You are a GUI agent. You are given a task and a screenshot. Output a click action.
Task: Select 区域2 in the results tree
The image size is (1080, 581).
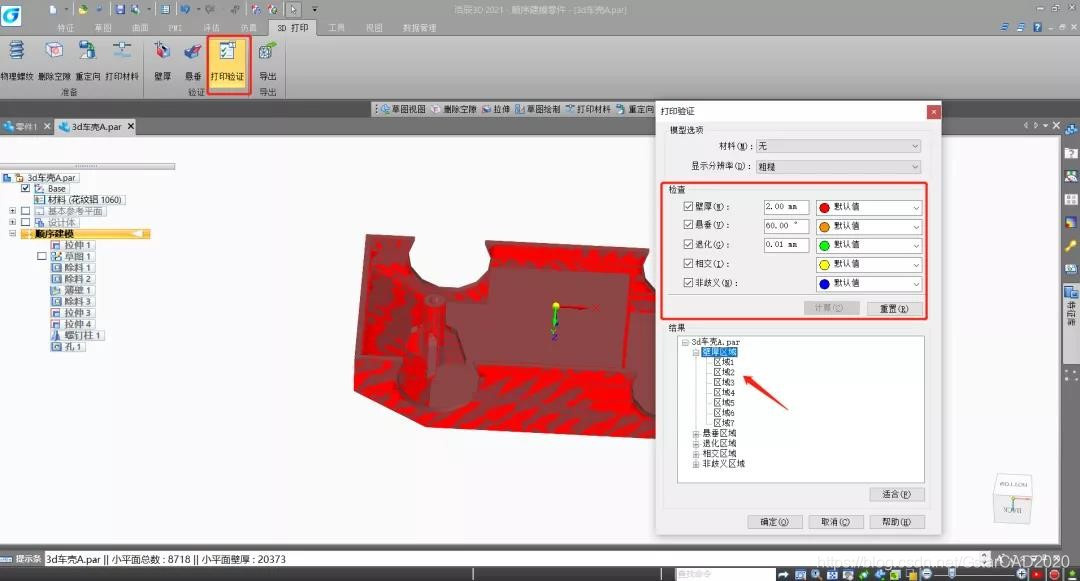pos(723,372)
